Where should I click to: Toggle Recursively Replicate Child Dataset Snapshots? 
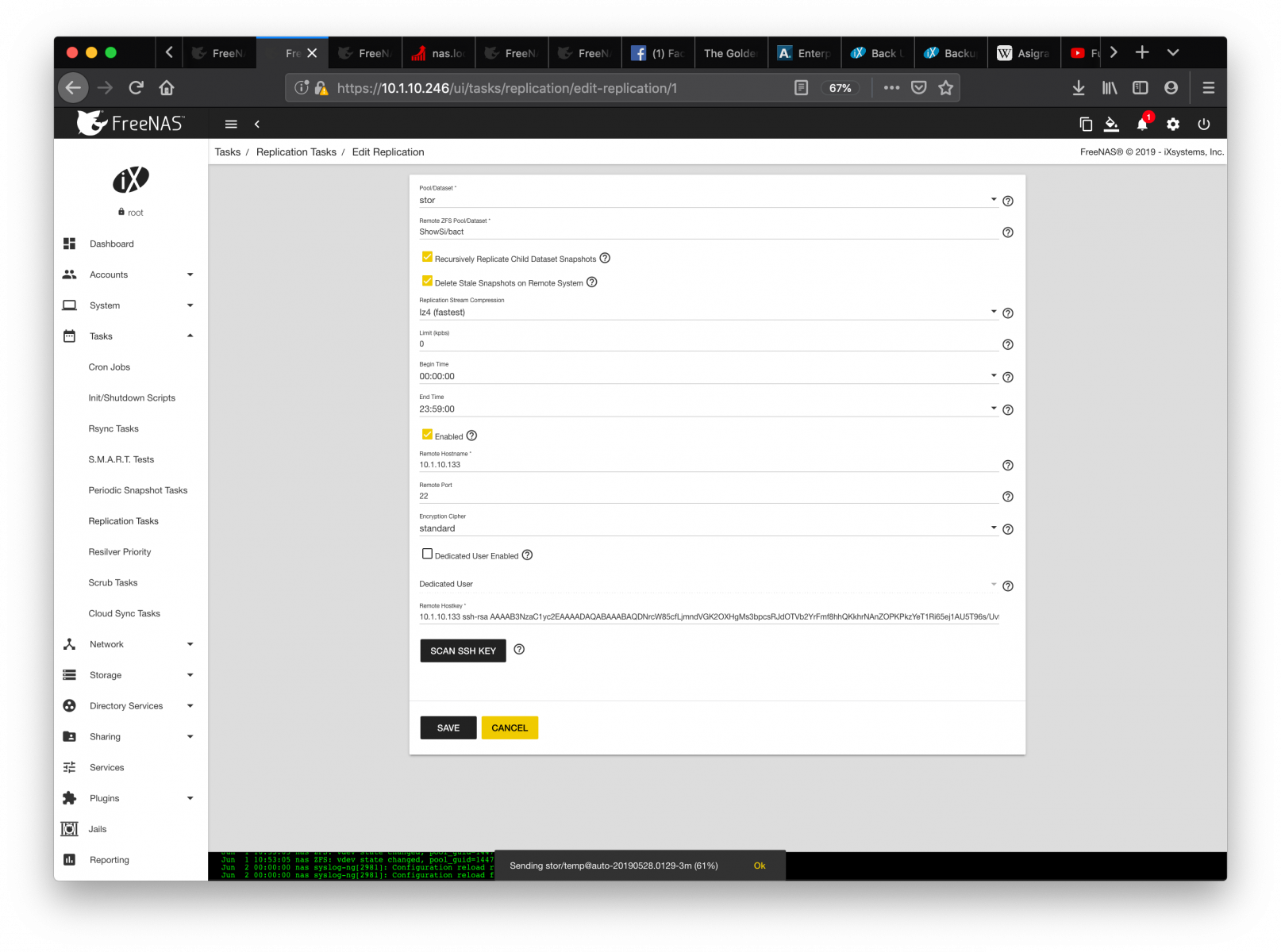coord(427,257)
